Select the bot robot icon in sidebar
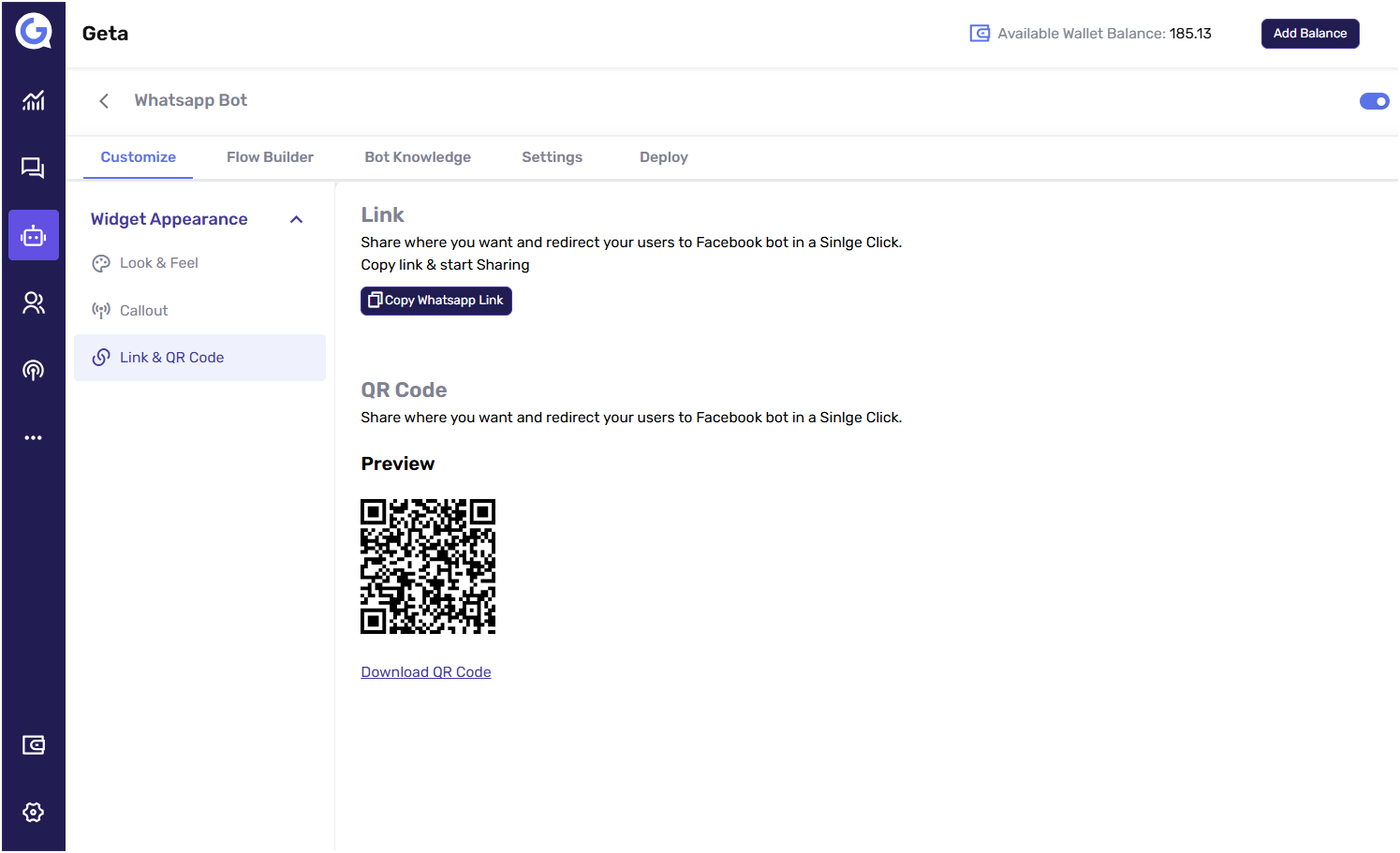Image resolution: width=1400 pixels, height=853 pixels. pyautogui.click(x=33, y=235)
